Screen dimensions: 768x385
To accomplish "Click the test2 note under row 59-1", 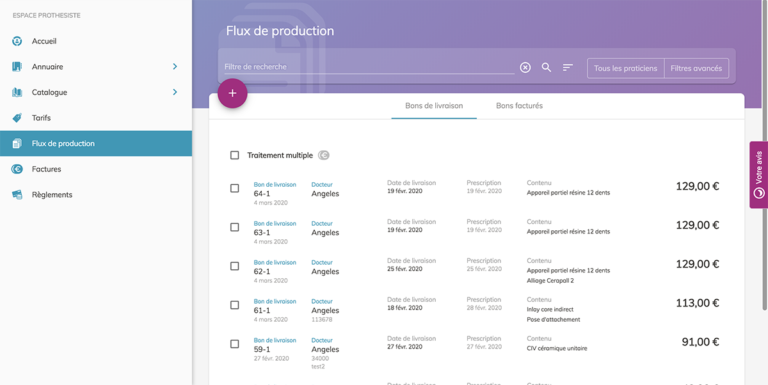I will click(x=318, y=366).
